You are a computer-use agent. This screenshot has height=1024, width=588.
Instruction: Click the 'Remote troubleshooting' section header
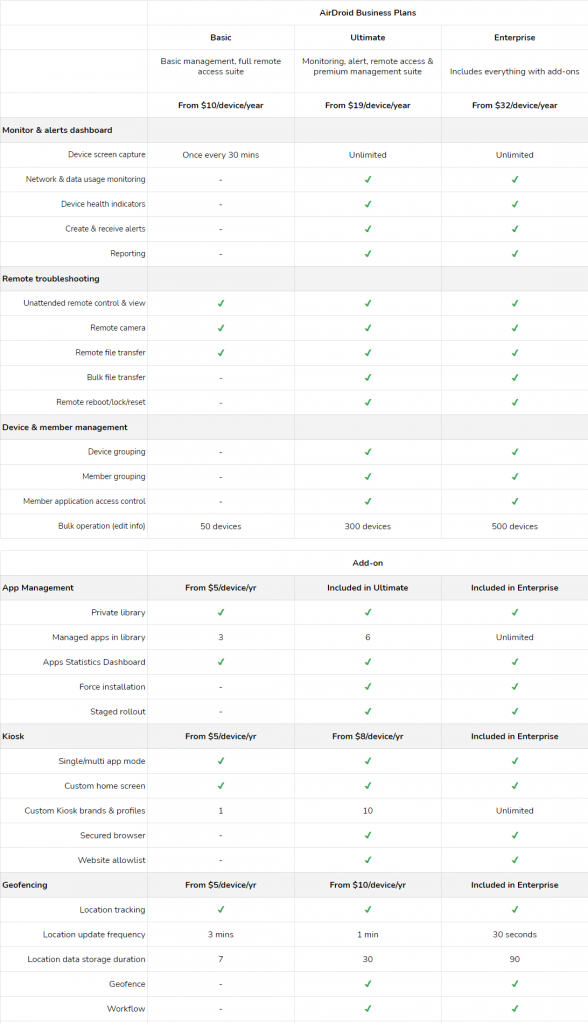click(x=51, y=279)
